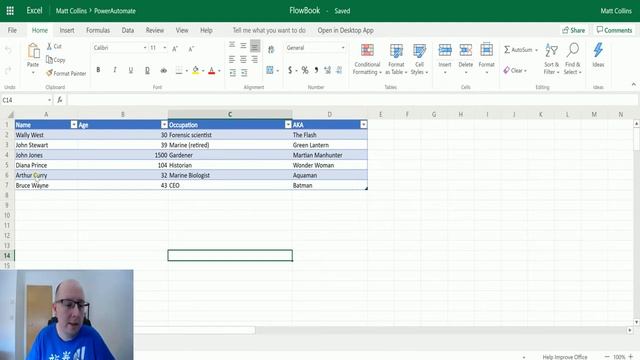Click the select-all corner triangle

pyautogui.click(x=11, y=115)
